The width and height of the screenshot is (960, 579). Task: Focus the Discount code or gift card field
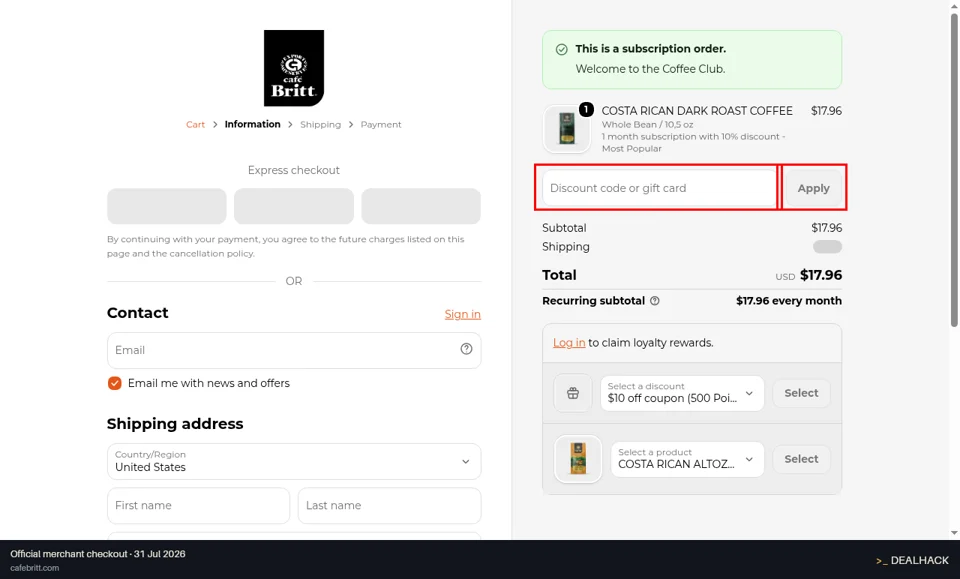click(659, 188)
